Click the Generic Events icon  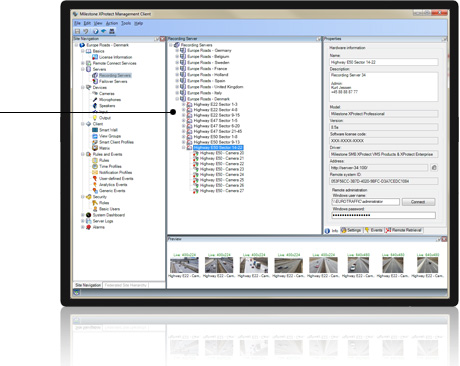[95, 191]
